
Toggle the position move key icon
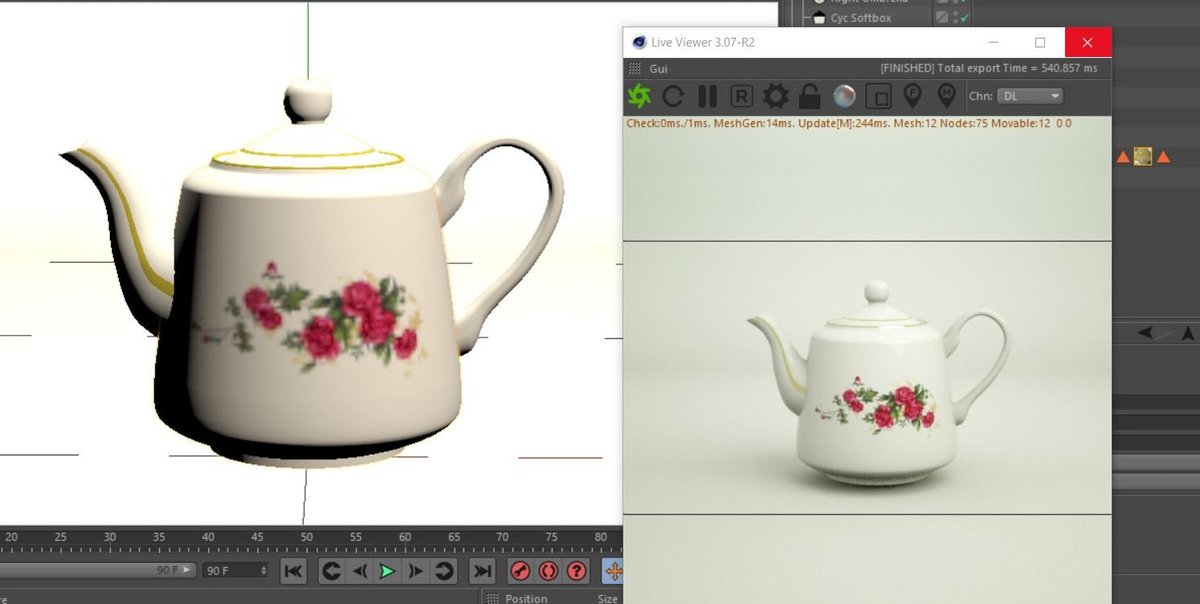click(612, 571)
